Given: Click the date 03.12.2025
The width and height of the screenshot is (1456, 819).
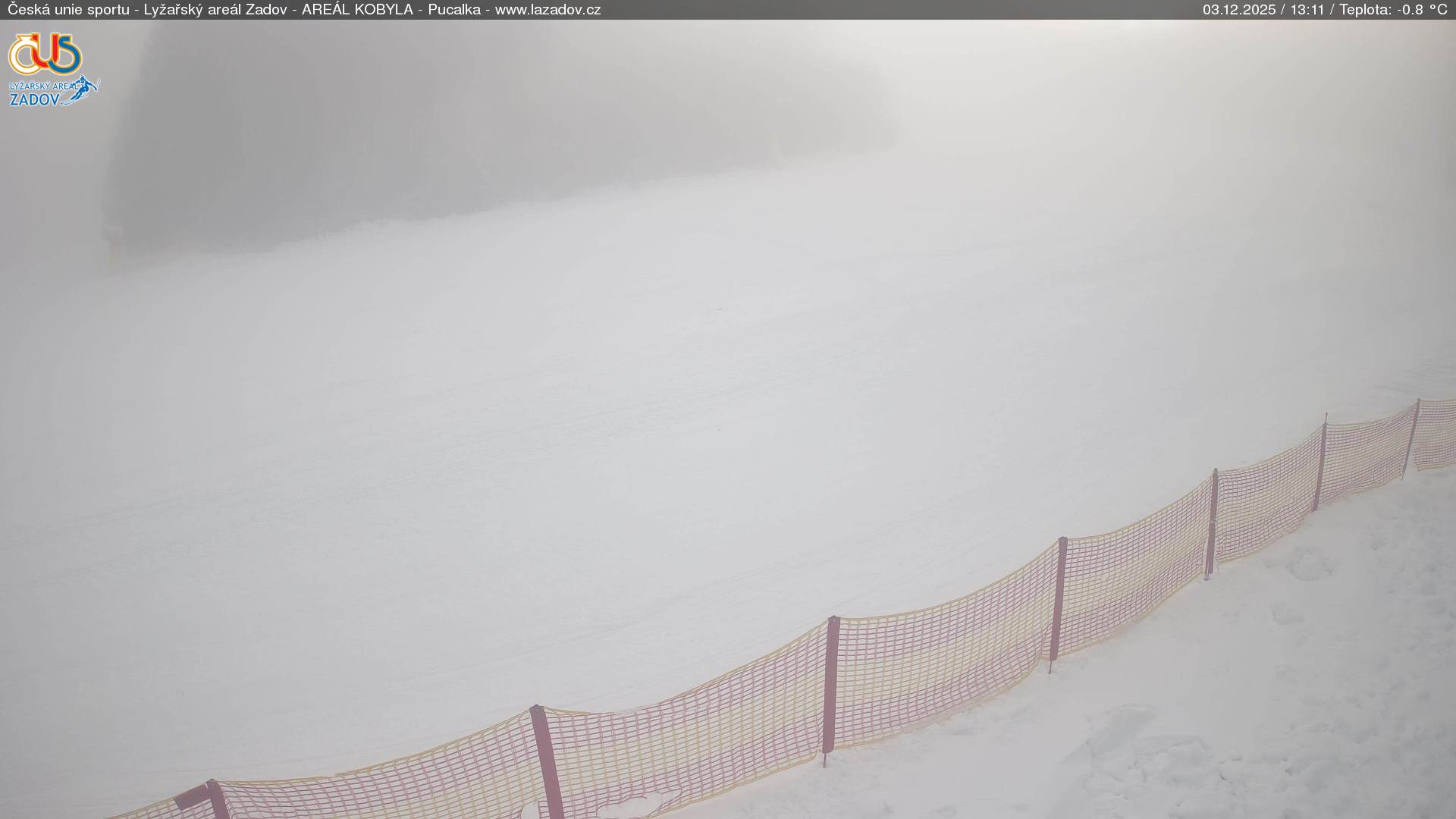Looking at the screenshot, I should [1238, 10].
